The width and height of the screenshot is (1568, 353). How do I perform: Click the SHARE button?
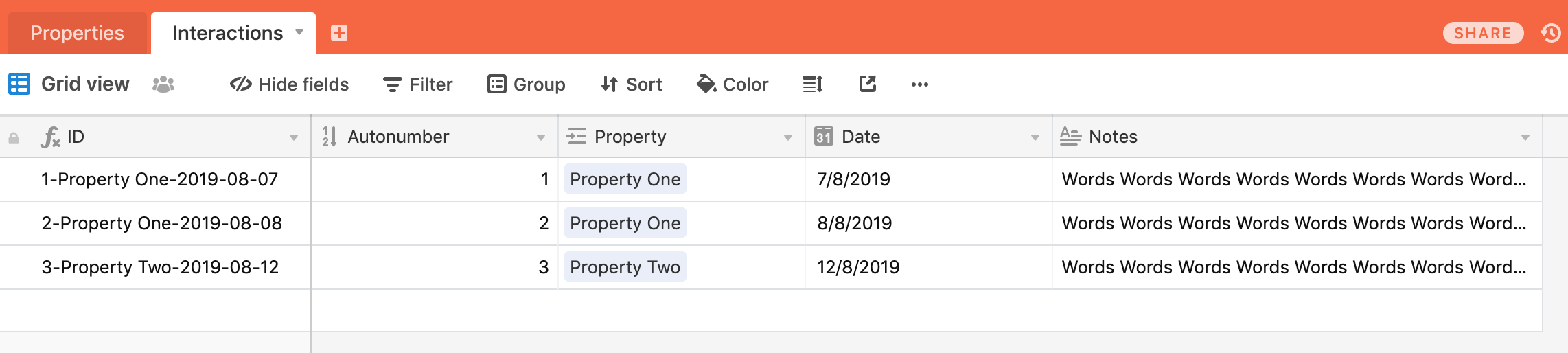click(1483, 33)
